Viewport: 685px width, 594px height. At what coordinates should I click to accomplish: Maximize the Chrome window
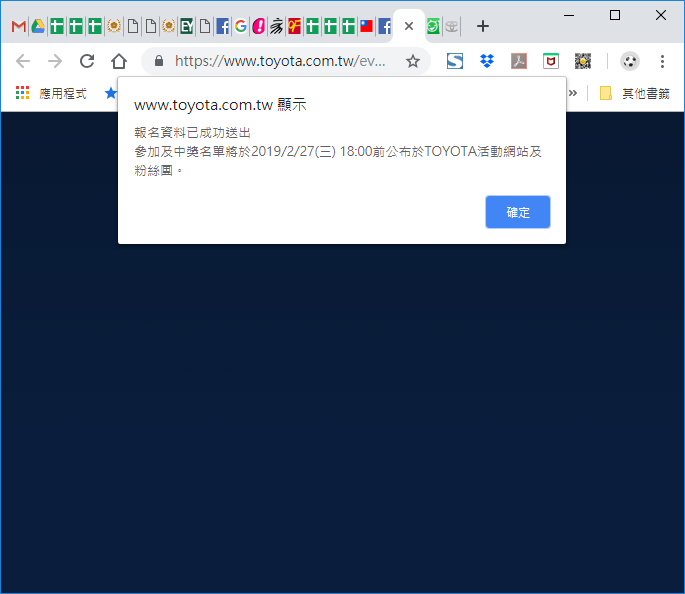(615, 15)
